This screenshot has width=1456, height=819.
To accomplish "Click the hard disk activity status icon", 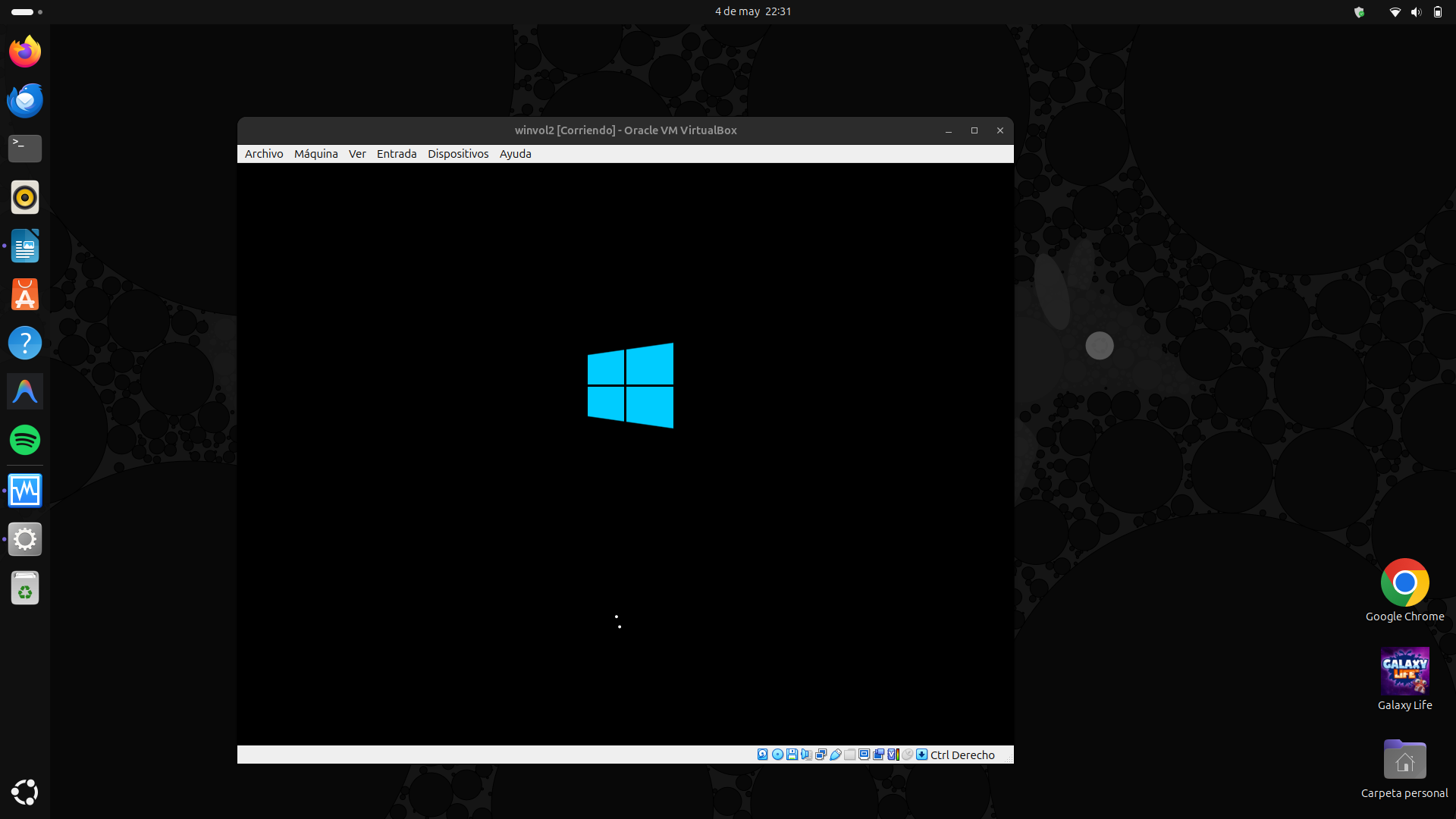I will point(762,755).
